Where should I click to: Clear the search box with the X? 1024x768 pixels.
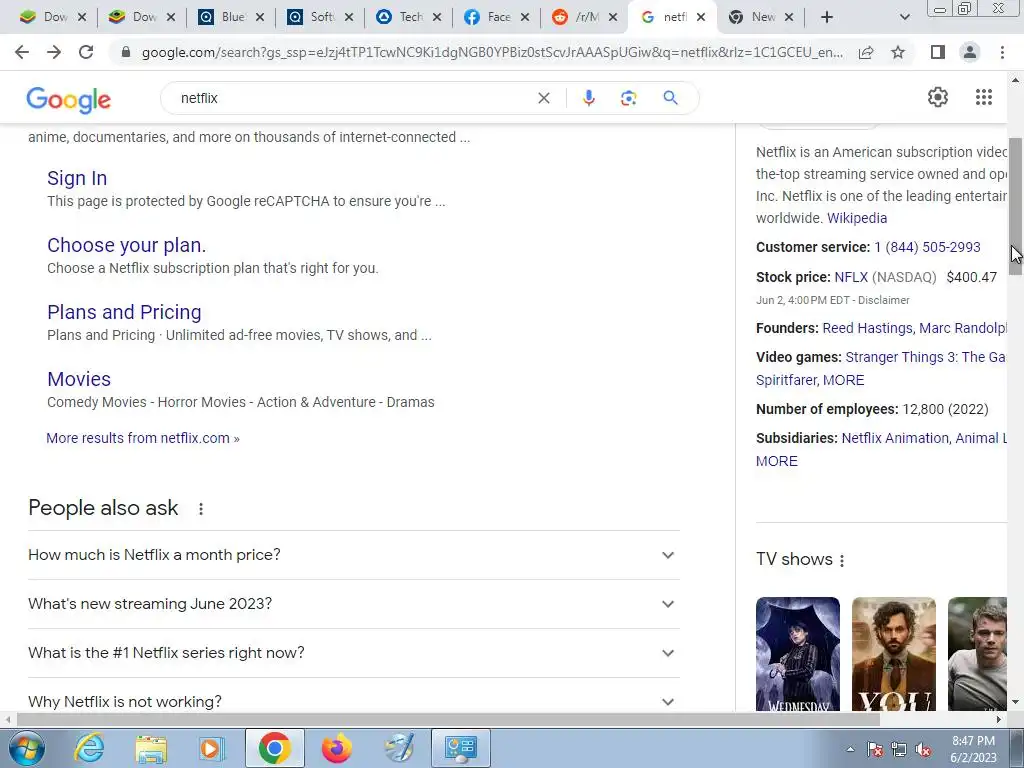coord(543,98)
